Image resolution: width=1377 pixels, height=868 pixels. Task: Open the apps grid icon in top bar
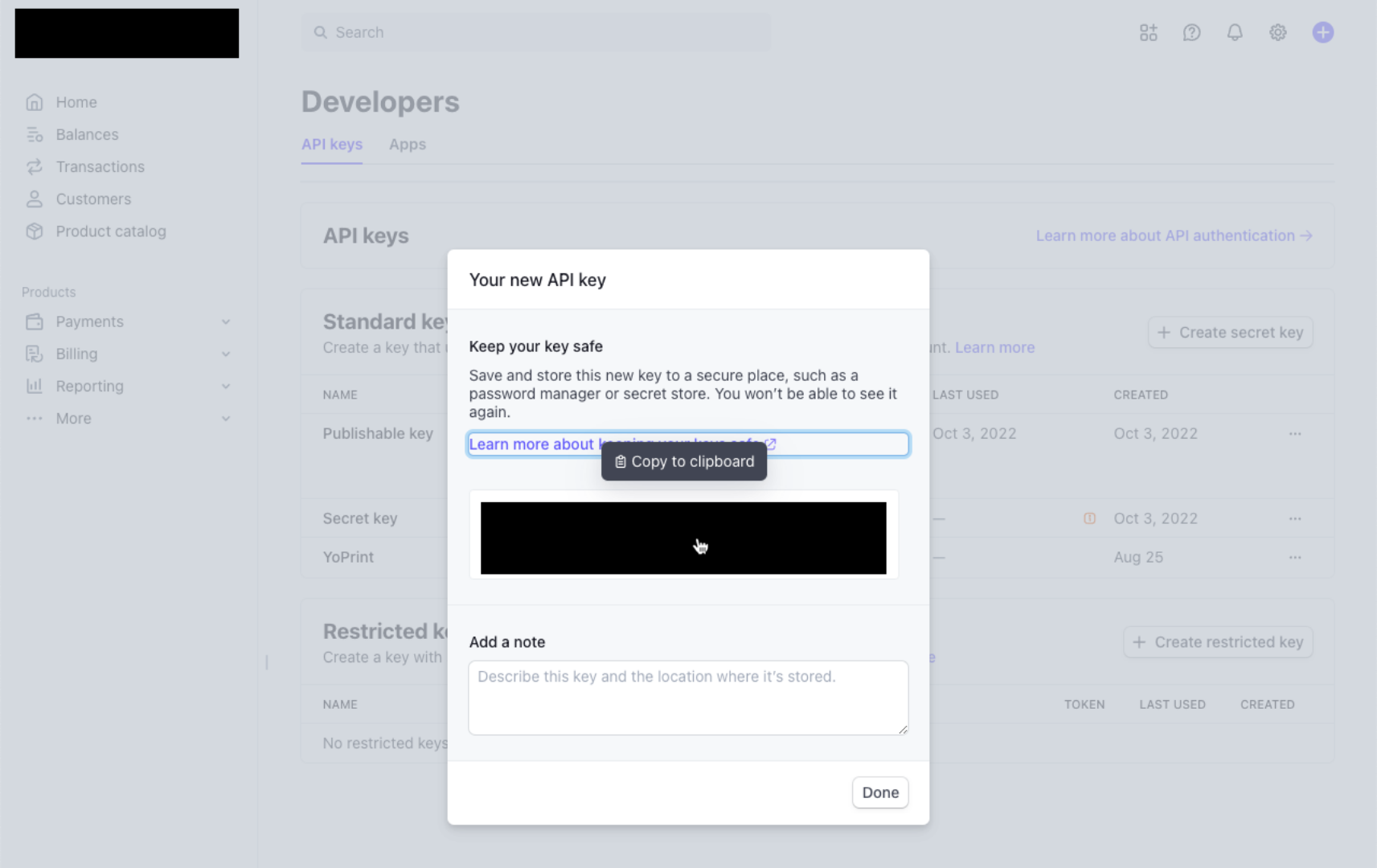1148,32
